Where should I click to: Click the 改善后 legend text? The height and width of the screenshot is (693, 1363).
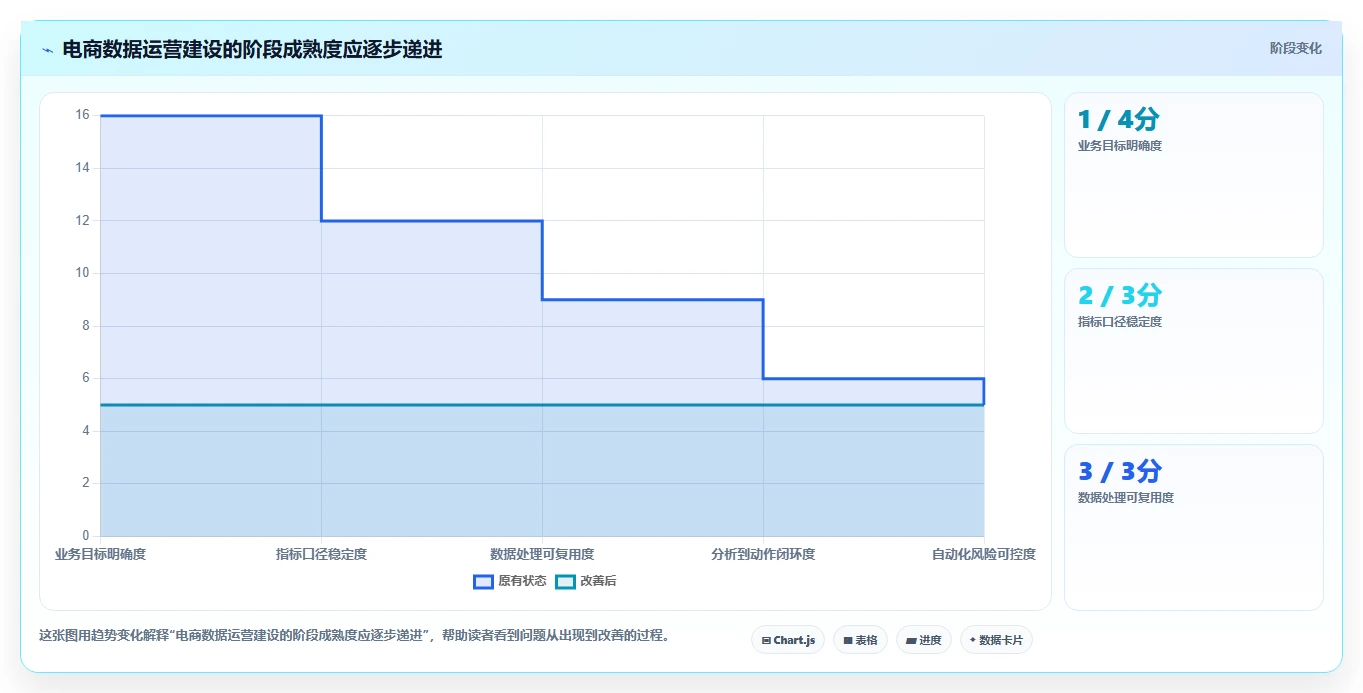598,581
